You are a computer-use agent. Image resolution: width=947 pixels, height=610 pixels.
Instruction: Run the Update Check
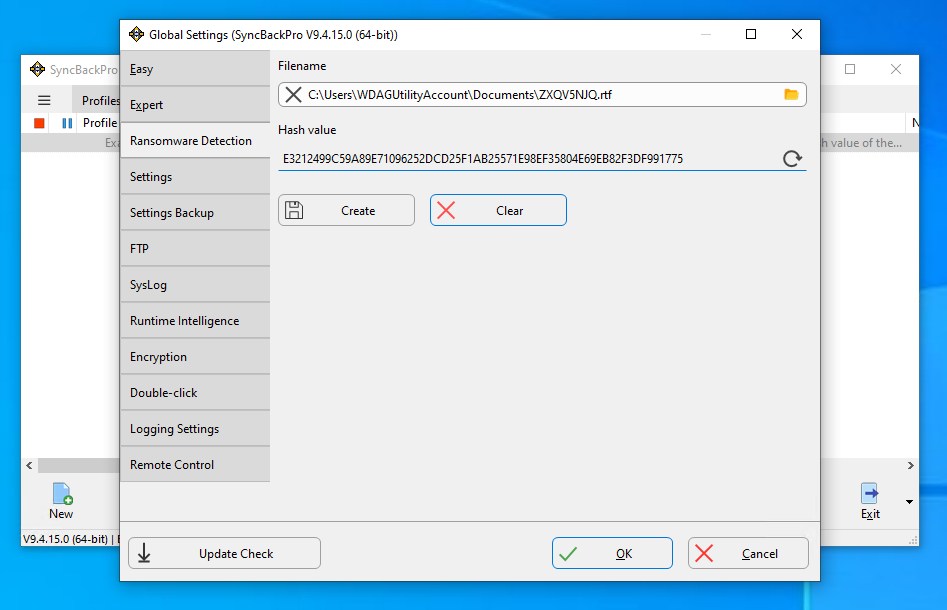pos(225,553)
